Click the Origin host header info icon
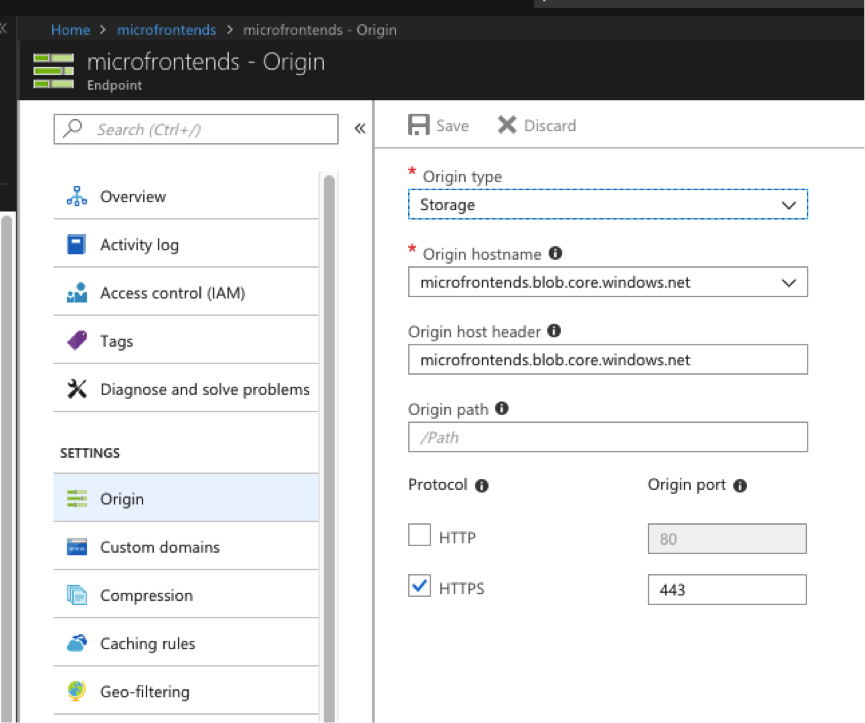Viewport: 865px width, 723px height. coord(554,330)
